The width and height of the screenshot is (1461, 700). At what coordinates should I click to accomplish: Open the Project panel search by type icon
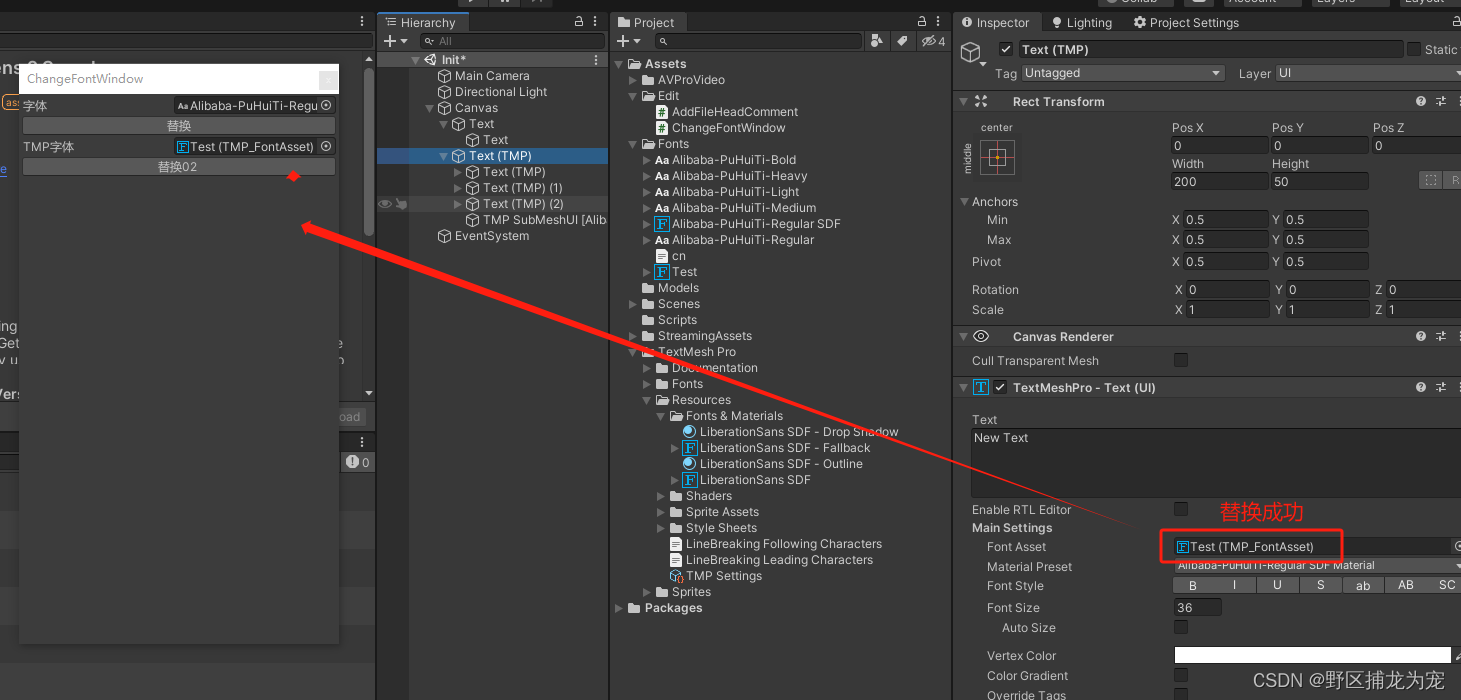tap(877, 41)
